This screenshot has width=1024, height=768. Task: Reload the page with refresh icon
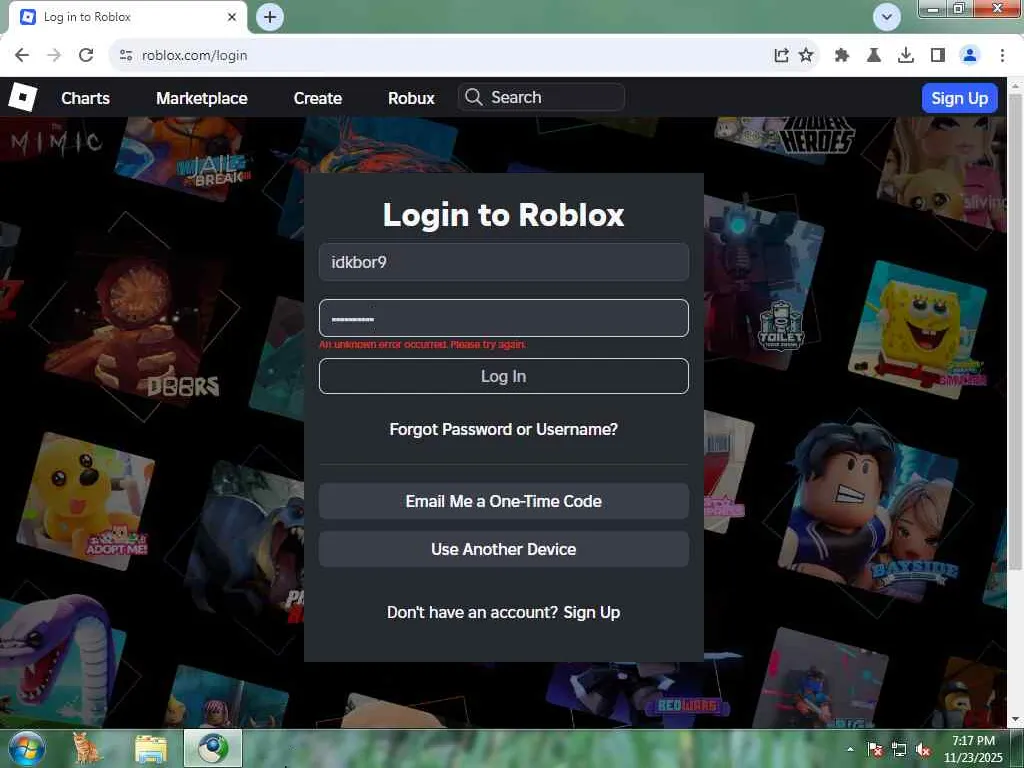pos(86,55)
